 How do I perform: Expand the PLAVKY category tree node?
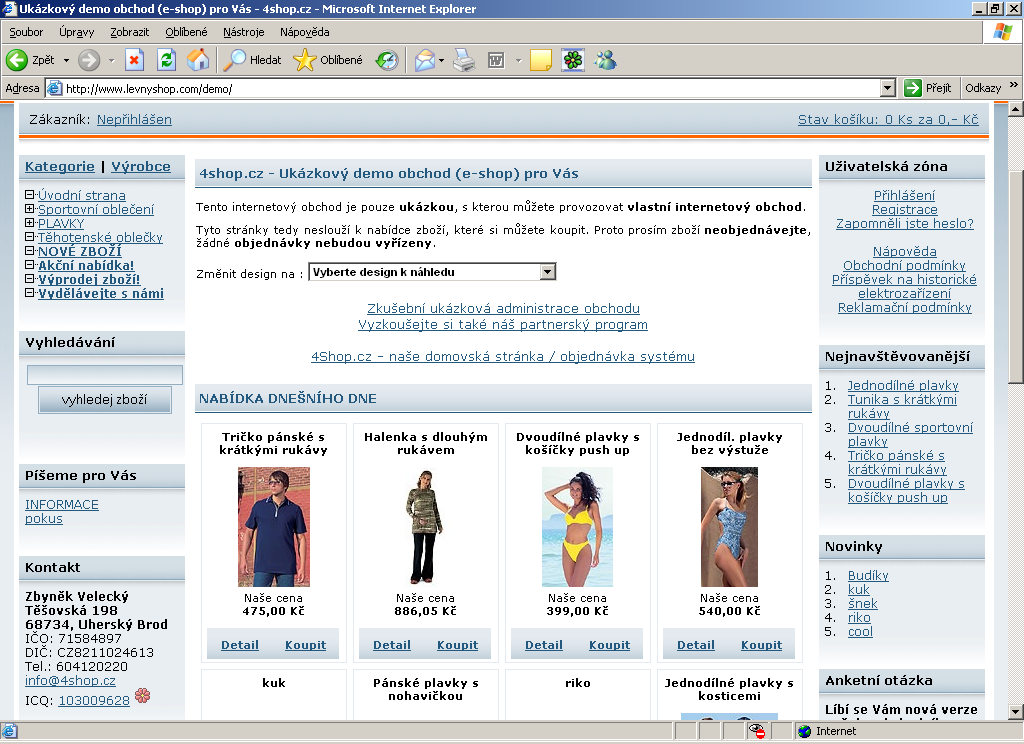[29, 223]
